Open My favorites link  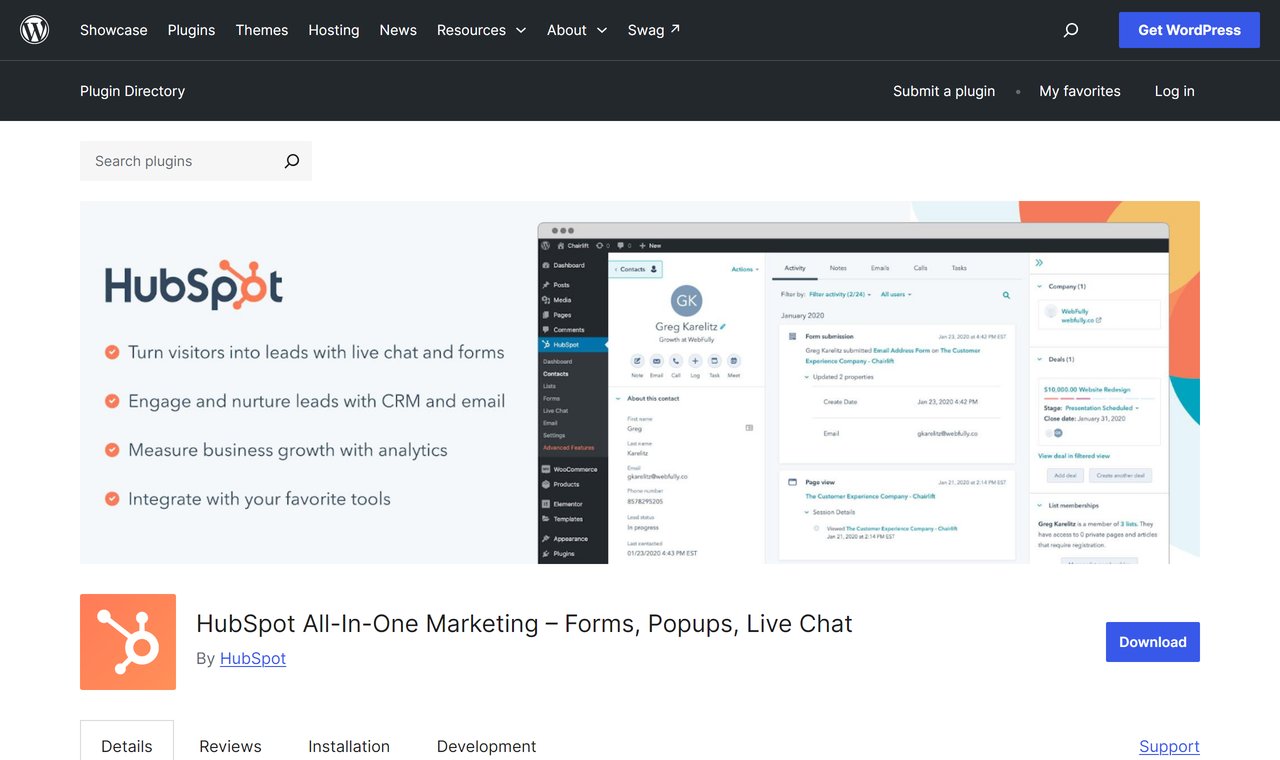point(1080,91)
